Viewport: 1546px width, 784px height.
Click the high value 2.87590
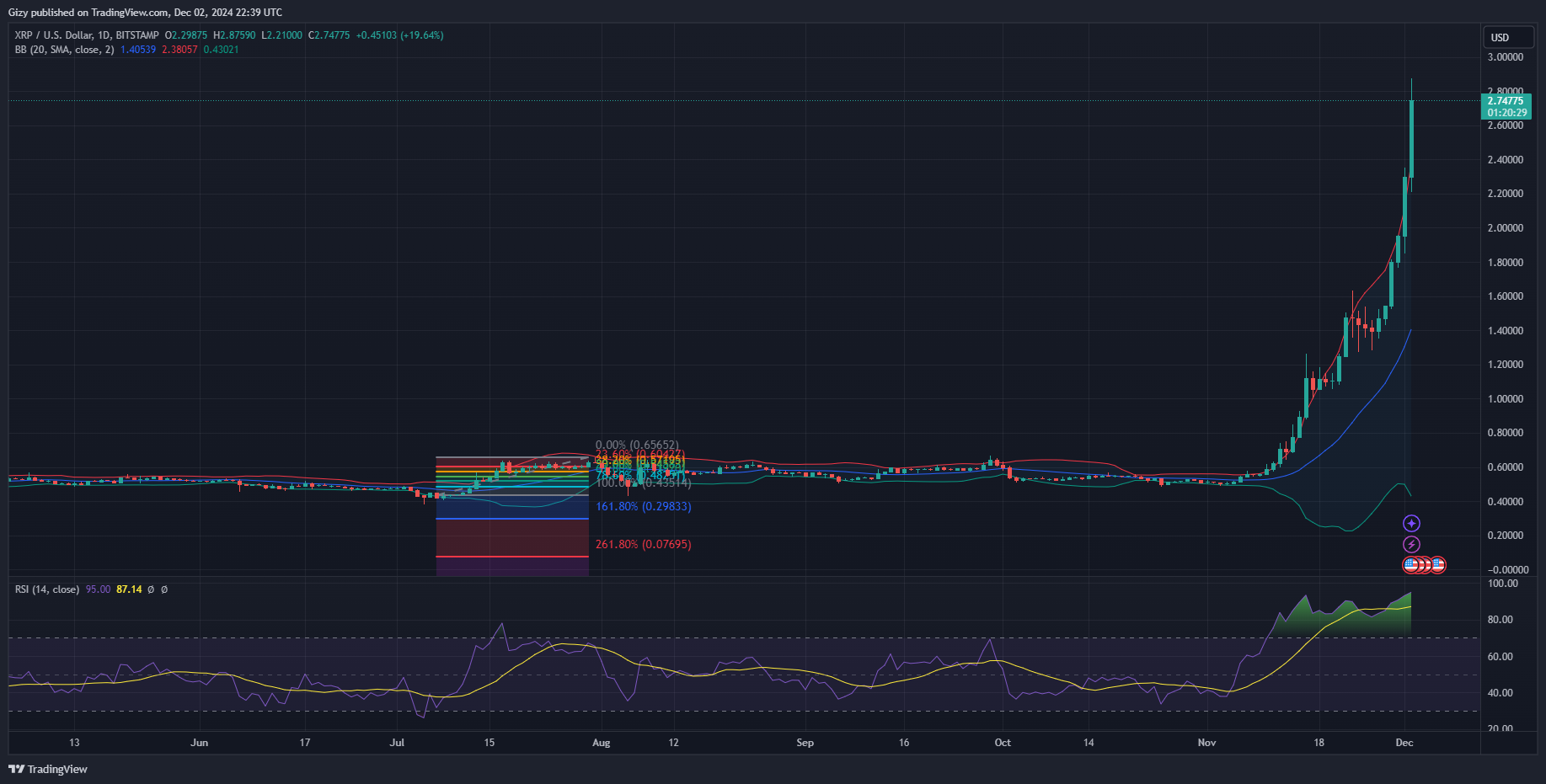238,35
